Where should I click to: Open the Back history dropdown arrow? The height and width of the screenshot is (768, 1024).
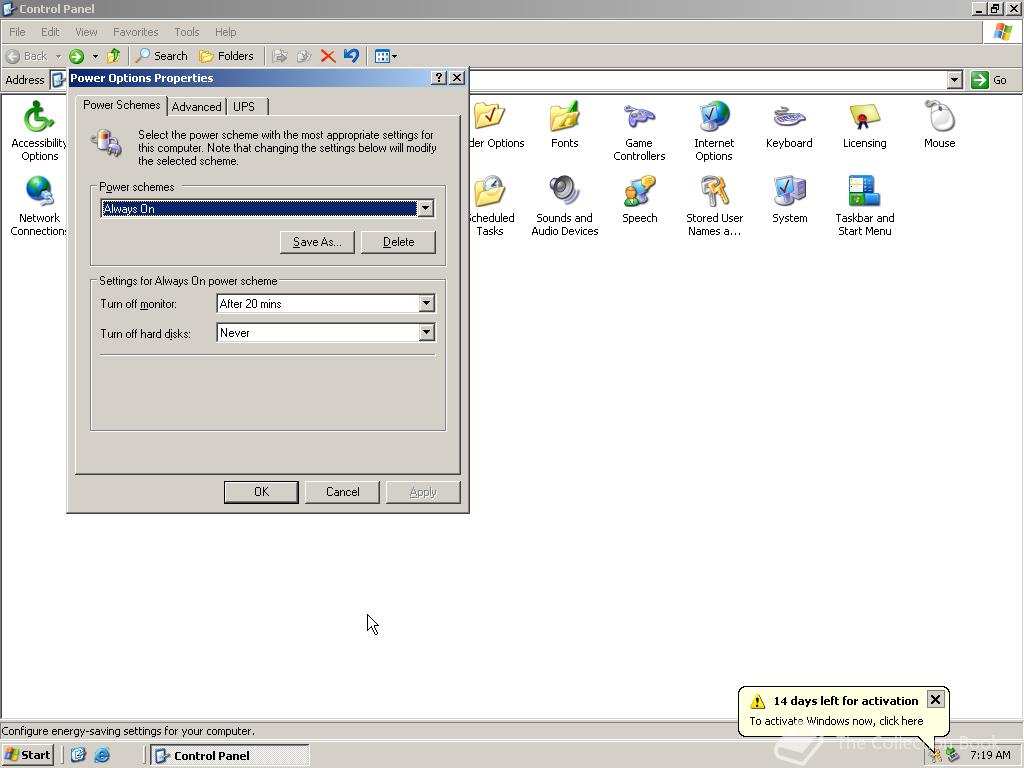pyautogui.click(x=58, y=56)
